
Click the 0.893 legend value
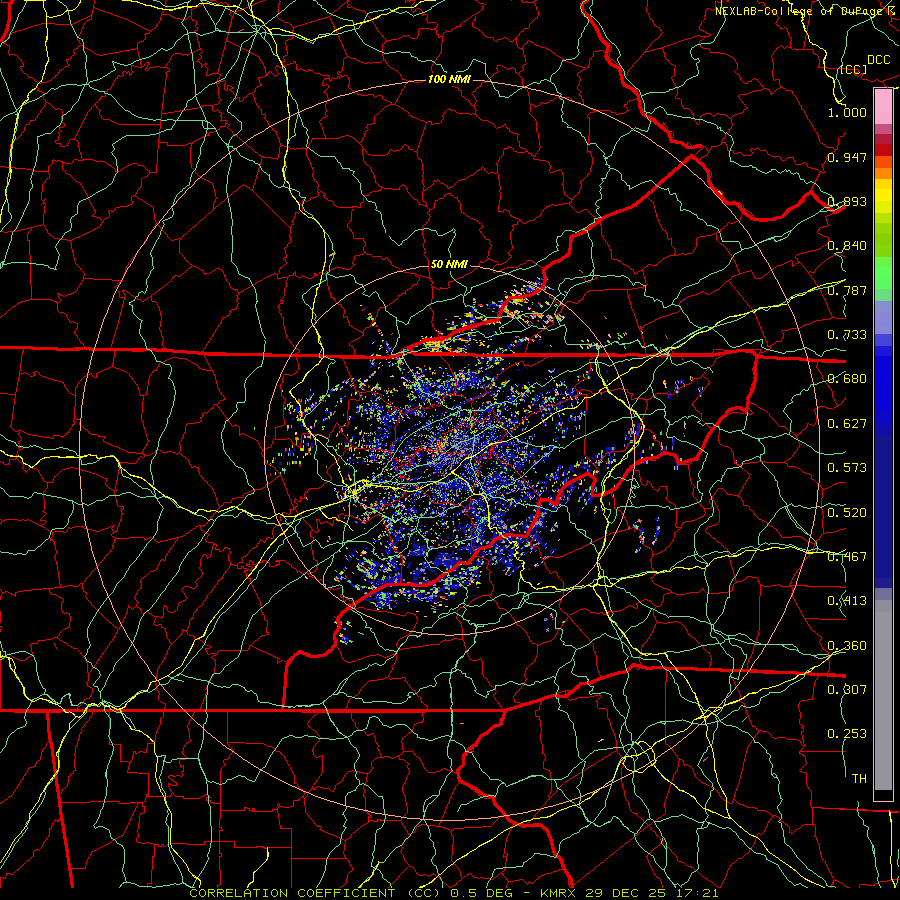point(847,201)
